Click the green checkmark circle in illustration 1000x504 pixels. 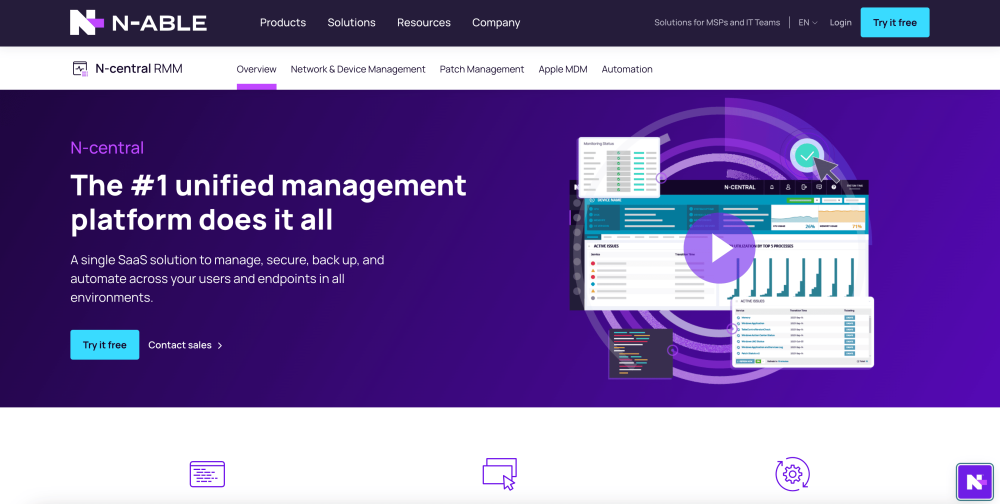[806, 156]
